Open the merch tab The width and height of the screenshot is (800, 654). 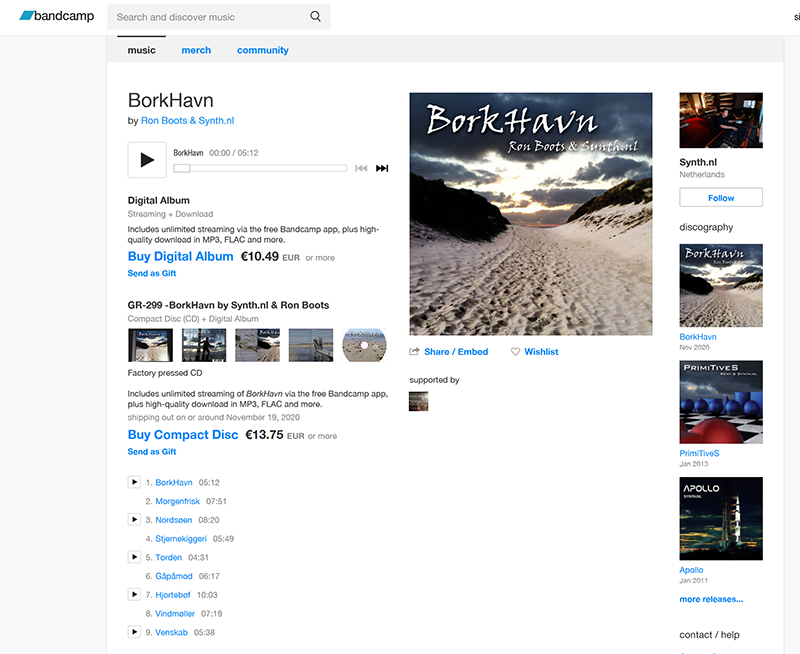click(196, 50)
